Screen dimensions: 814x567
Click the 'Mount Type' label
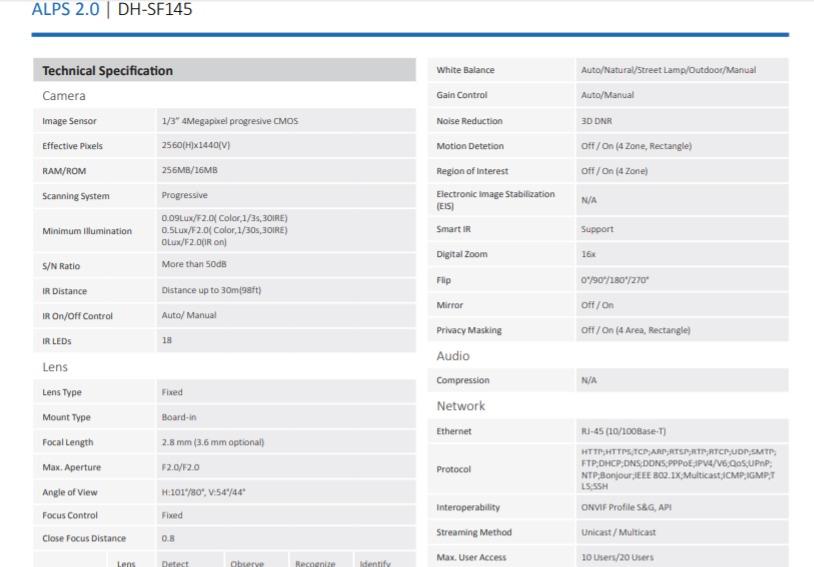[x=66, y=417]
